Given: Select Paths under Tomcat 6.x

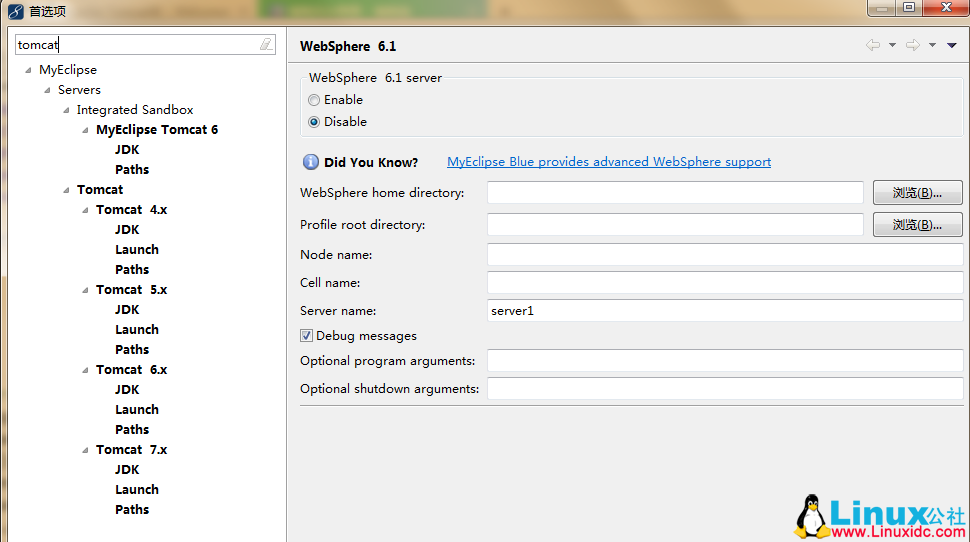Looking at the screenshot, I should click(132, 429).
